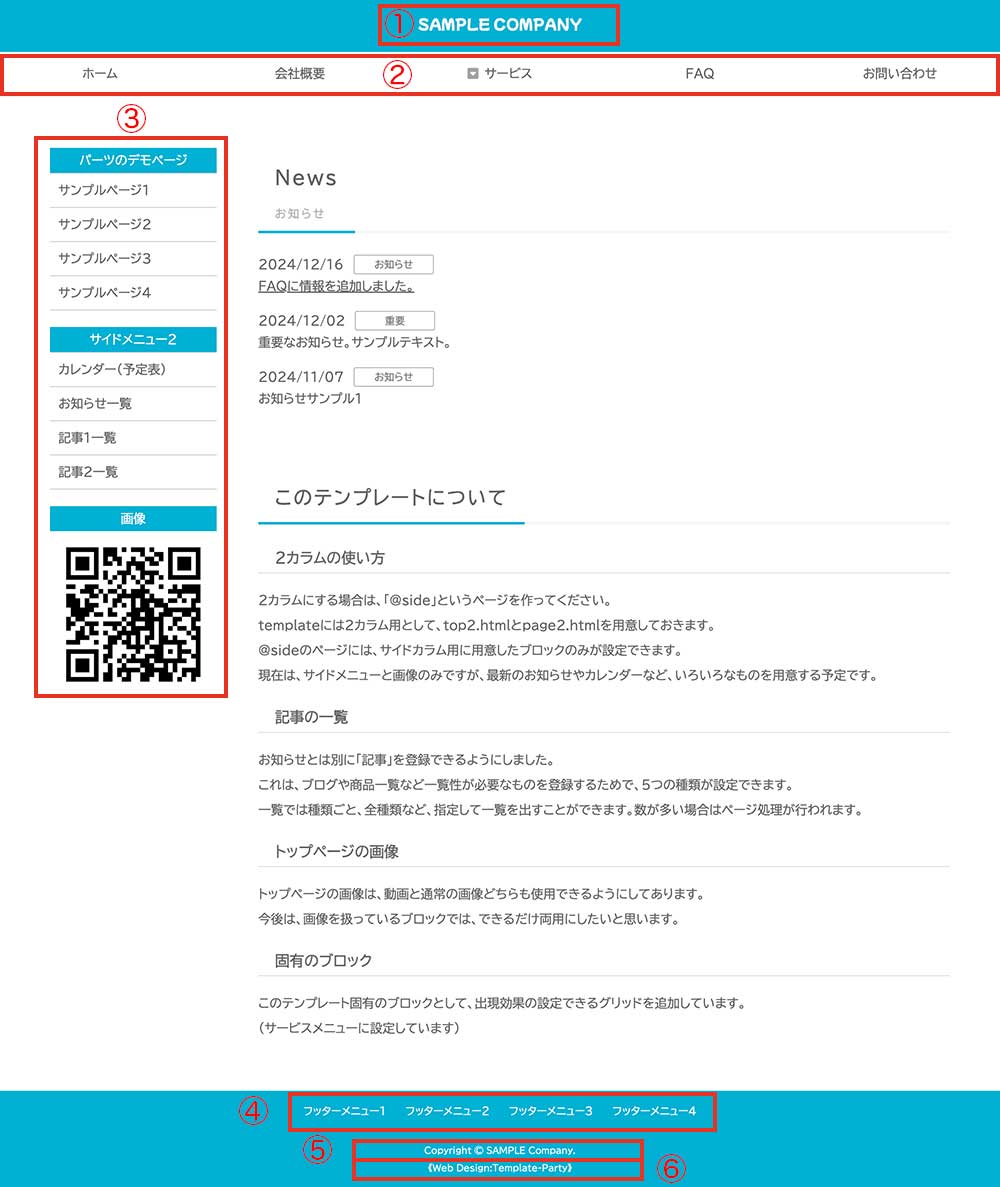Image resolution: width=1000 pixels, height=1187 pixels.
Task: Click the News heading
Action: point(306,177)
